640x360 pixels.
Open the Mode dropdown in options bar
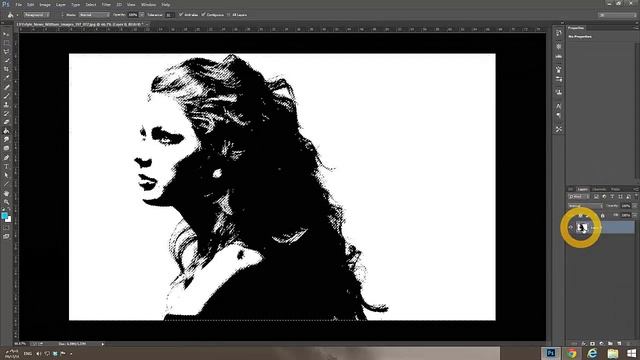click(x=94, y=15)
